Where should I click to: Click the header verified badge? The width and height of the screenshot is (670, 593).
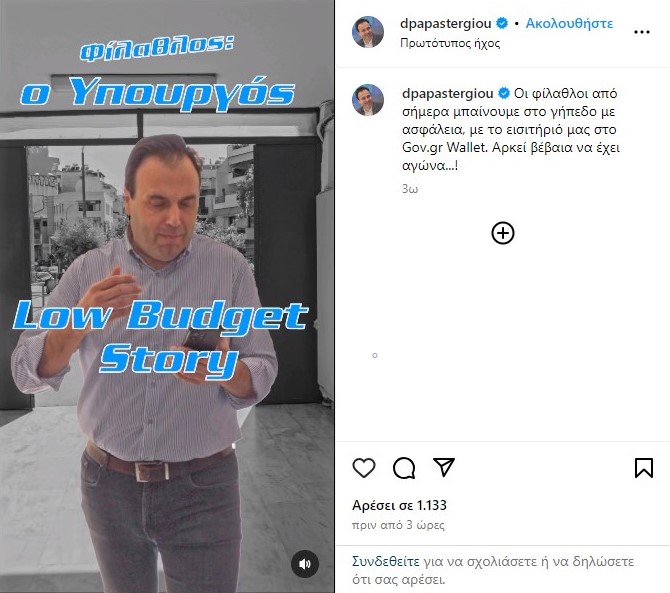click(502, 23)
